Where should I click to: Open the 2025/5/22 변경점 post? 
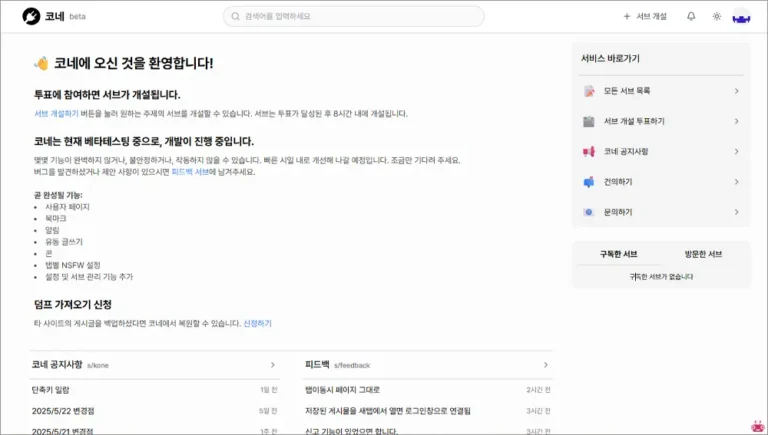63,411
